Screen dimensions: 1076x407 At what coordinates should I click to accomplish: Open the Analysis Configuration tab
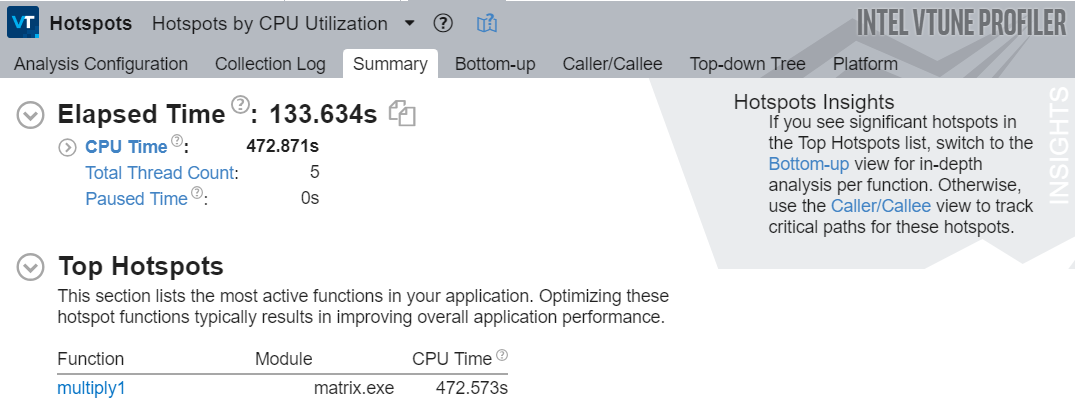click(x=101, y=64)
